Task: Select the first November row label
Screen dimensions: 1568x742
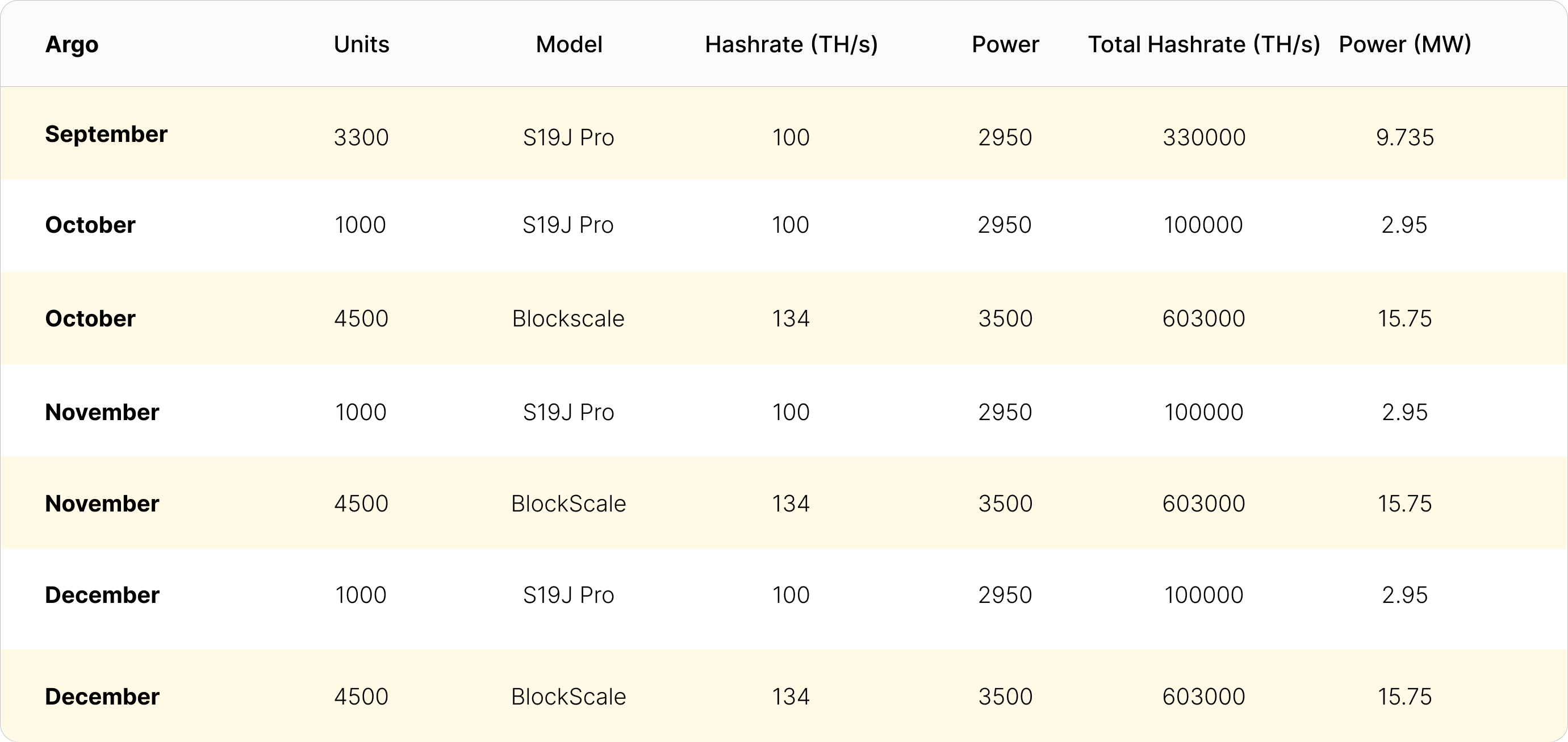Action: (x=102, y=412)
